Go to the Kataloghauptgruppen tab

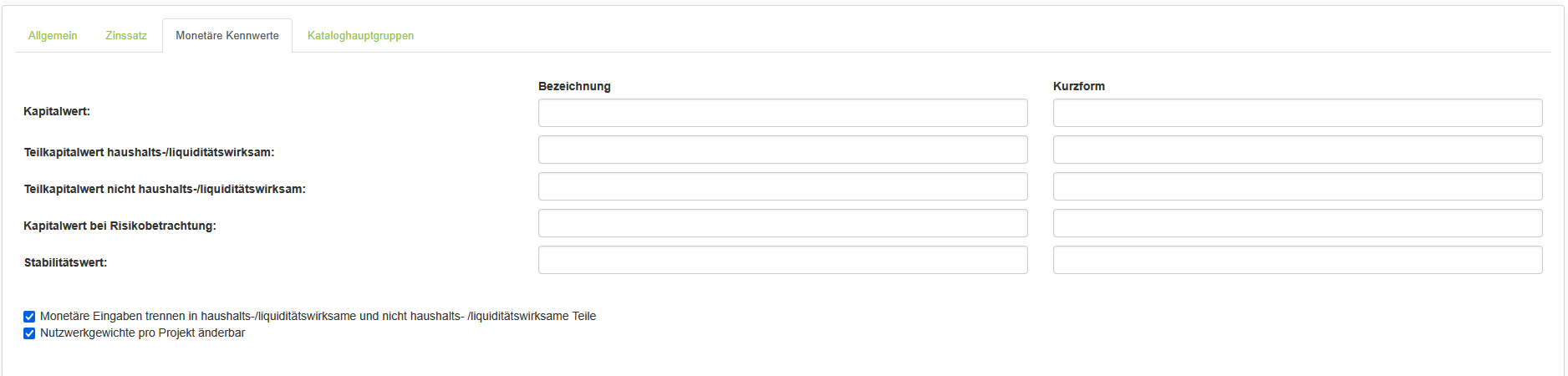tap(360, 36)
